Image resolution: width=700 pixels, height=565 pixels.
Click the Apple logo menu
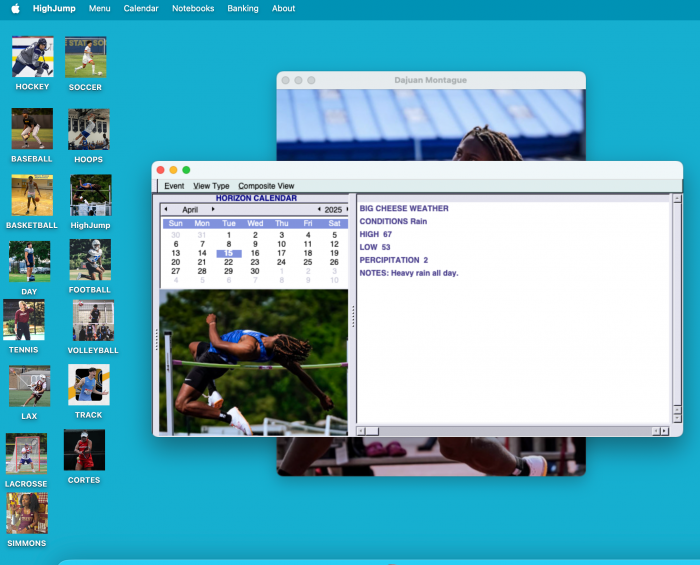15,8
